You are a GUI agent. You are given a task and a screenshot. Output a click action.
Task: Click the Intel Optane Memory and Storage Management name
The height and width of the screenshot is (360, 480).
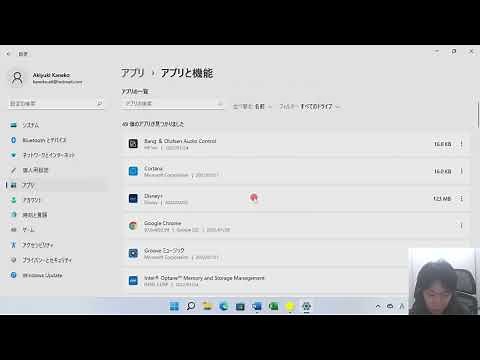pos(204,278)
